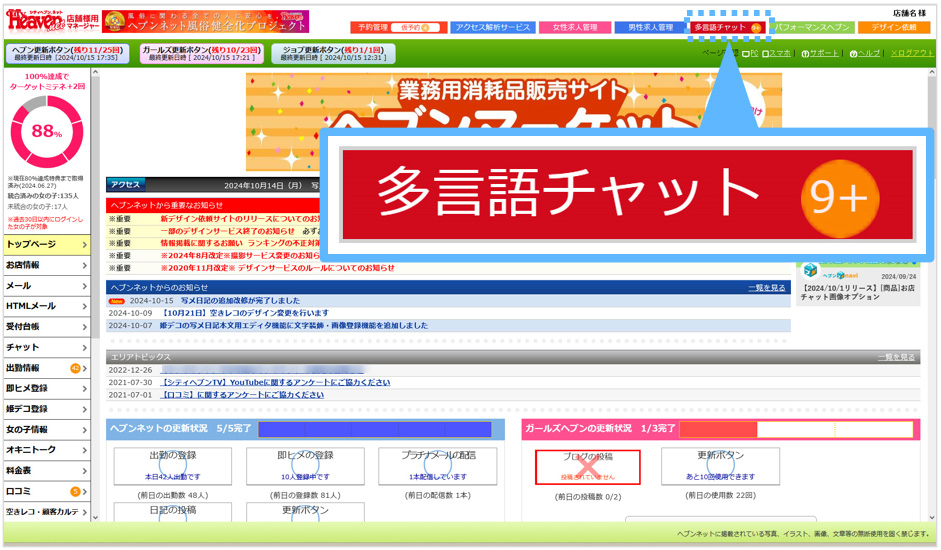Click the ログアウト link
Image resolution: width=941 pixels, height=550 pixels.
(x=911, y=52)
